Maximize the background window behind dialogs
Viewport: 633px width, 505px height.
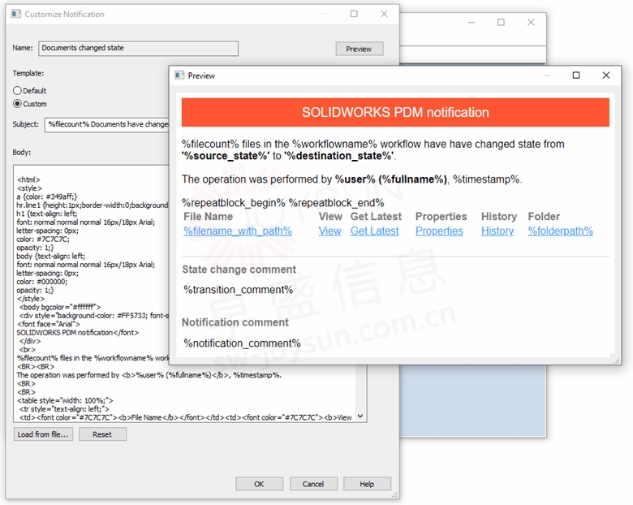coord(501,22)
